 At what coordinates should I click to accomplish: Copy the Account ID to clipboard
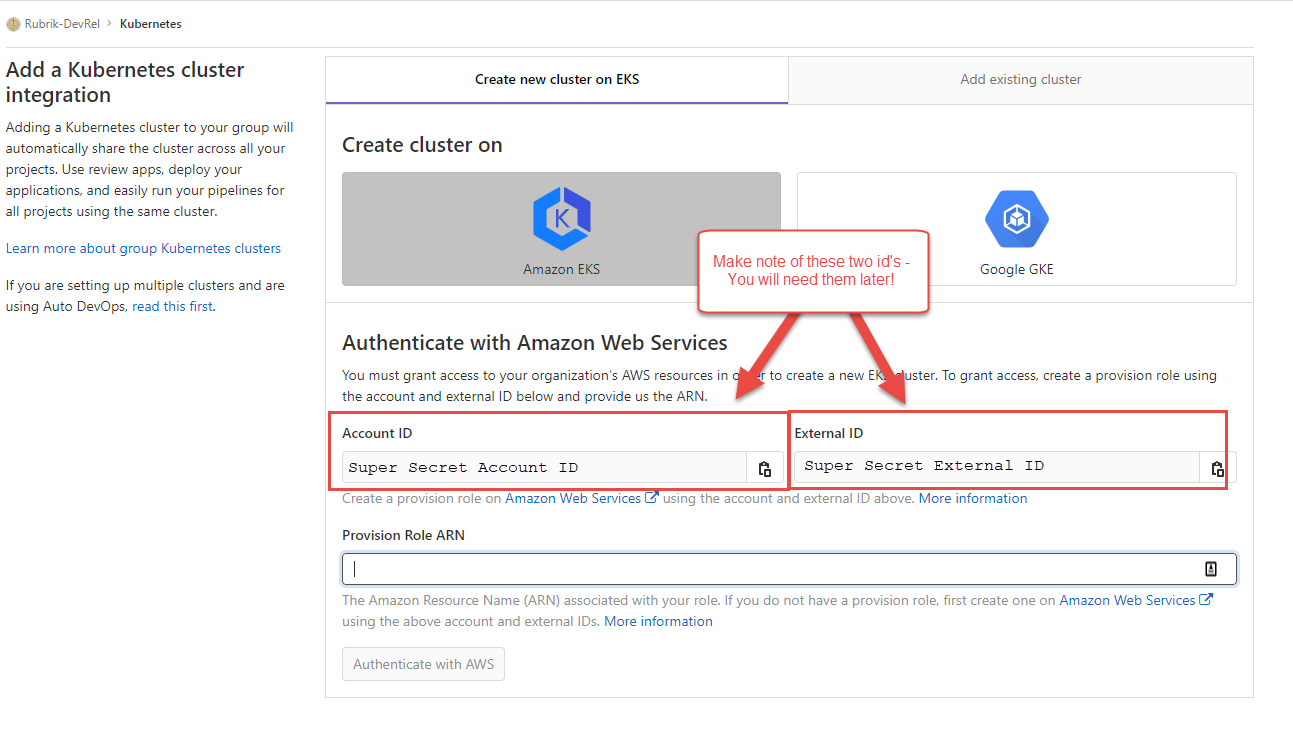(x=765, y=468)
